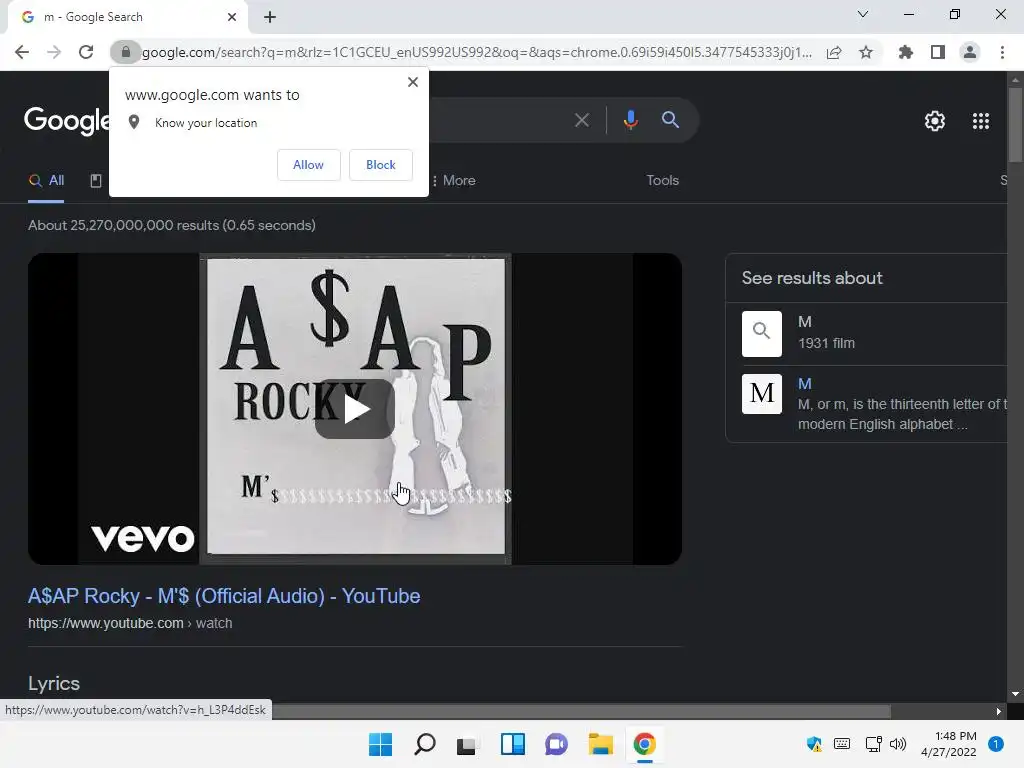Open the clock and date flyout
The image size is (1024, 768).
point(948,744)
